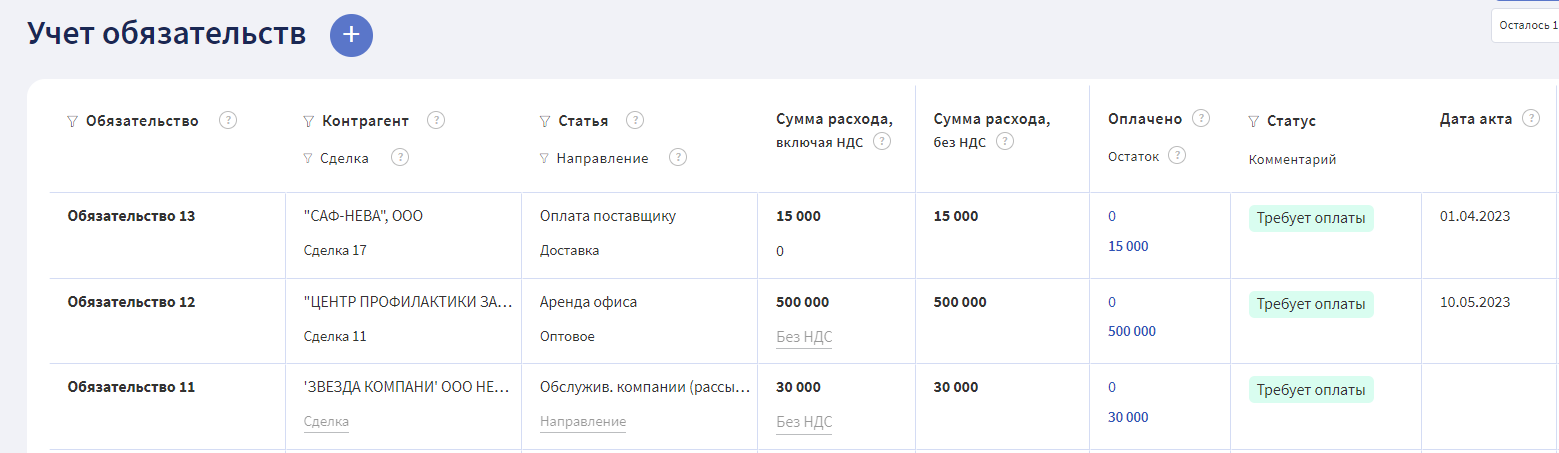1559x453 pixels.
Task: Click remaining amount 500 000 link in blue
Action: click(x=1132, y=331)
